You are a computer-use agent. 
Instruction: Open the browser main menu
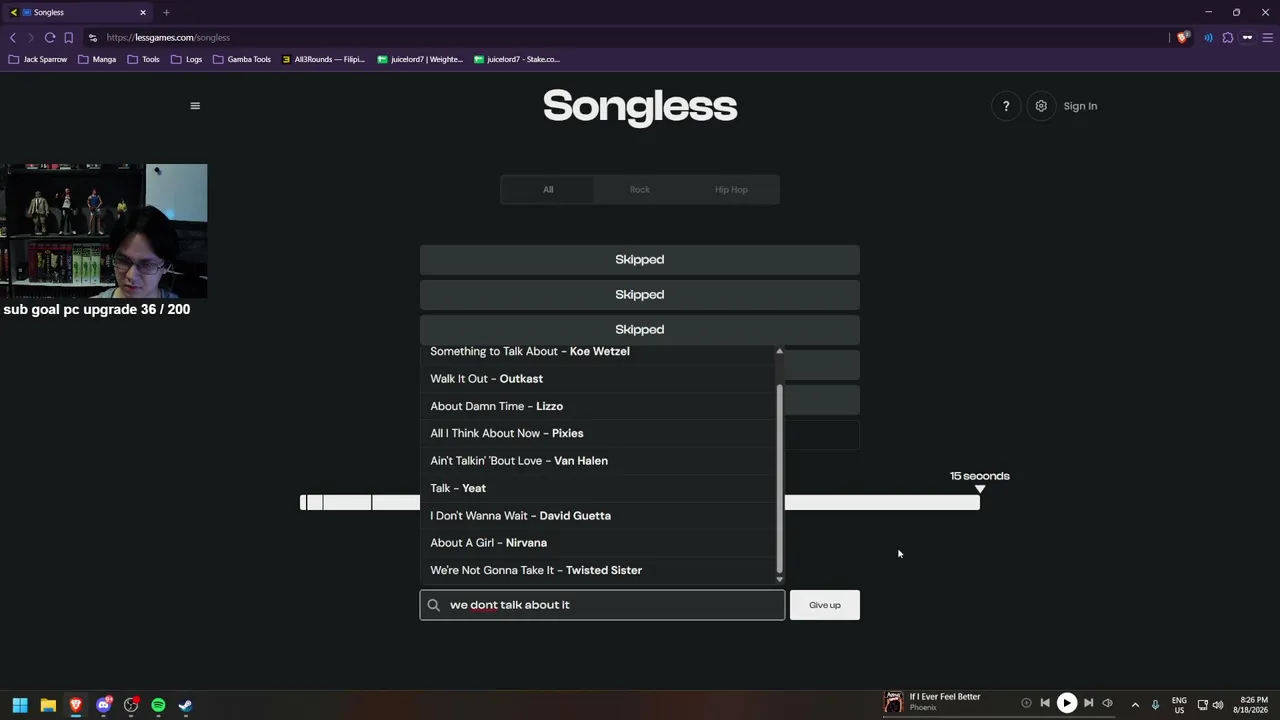coord(1267,38)
